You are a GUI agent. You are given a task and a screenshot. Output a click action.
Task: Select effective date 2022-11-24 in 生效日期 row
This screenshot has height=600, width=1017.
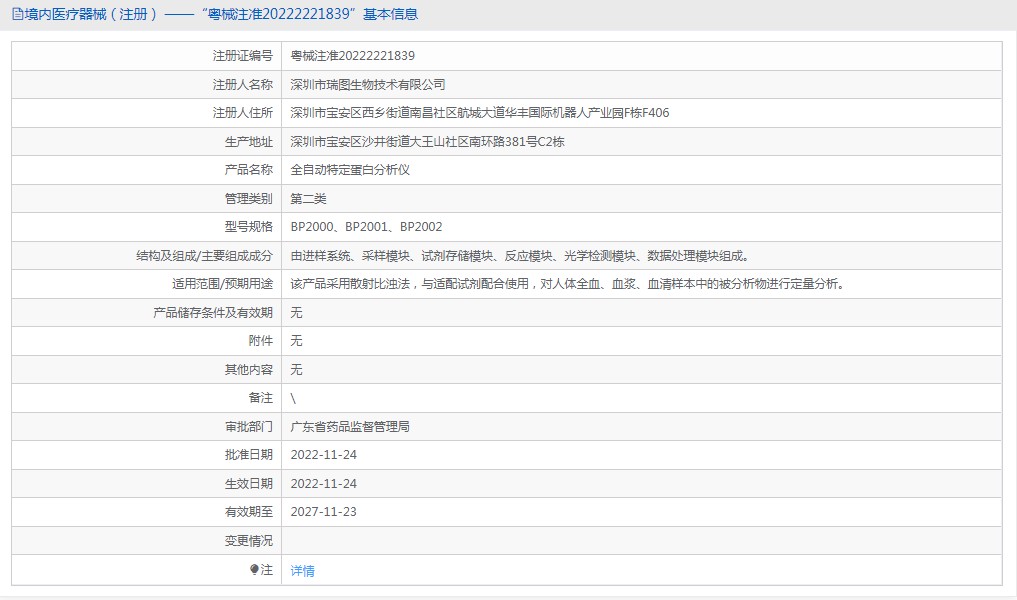(324, 484)
